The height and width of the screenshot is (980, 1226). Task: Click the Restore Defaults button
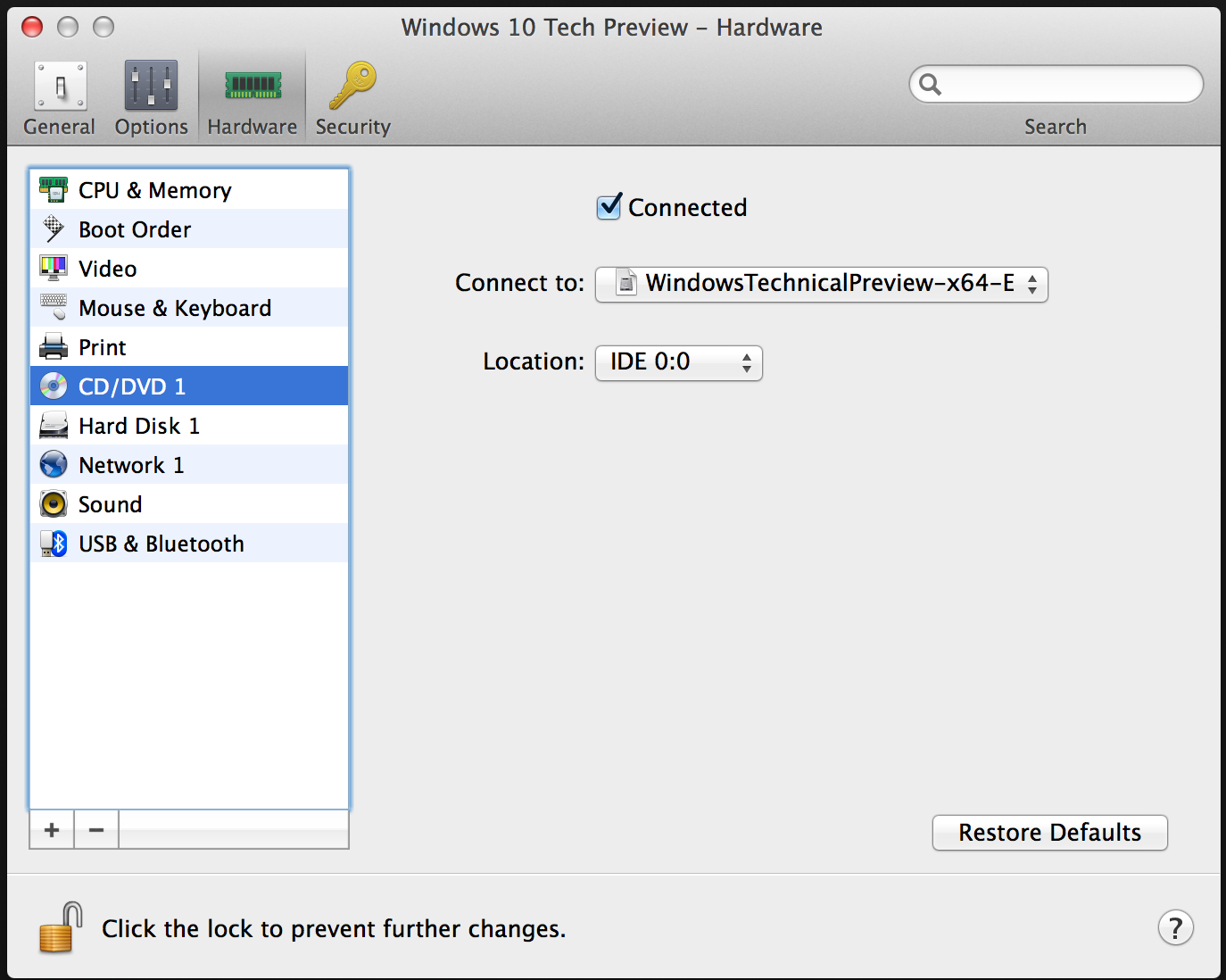[1049, 833]
